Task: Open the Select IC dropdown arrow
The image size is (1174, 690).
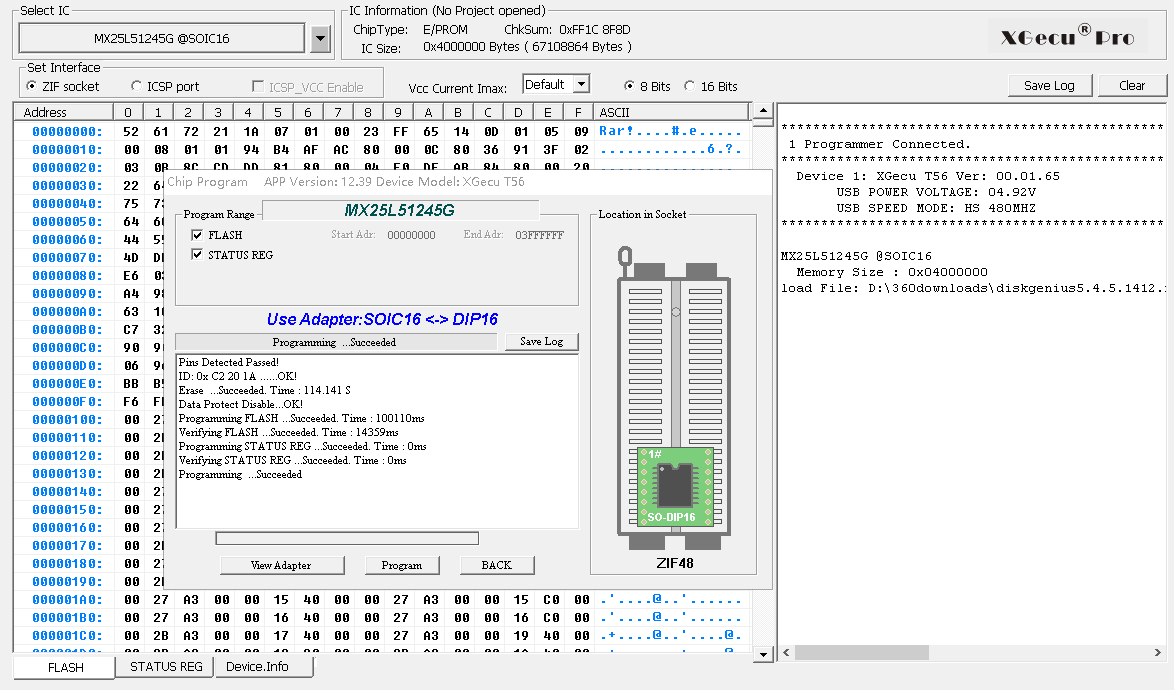Action: coord(320,39)
